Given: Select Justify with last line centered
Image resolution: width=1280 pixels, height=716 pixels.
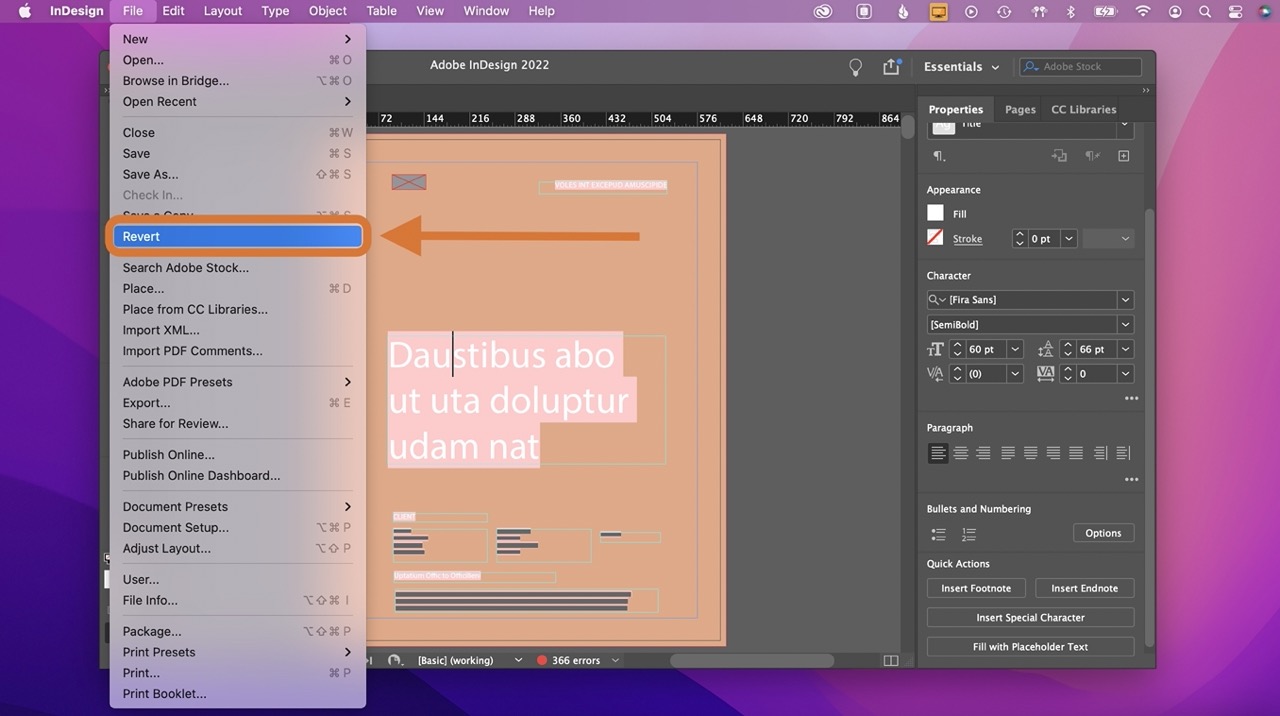Looking at the screenshot, I should tap(1030, 453).
